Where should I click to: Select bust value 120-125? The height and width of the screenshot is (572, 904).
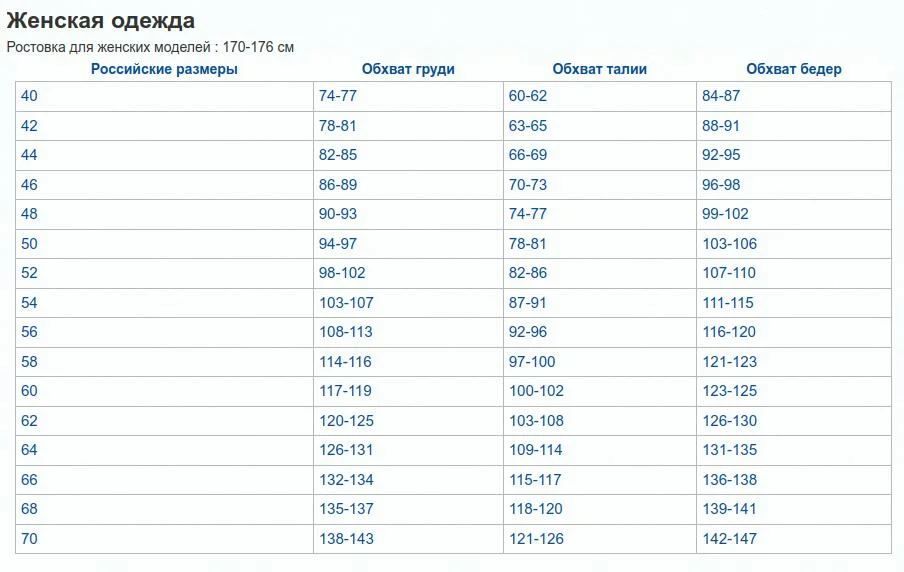click(x=346, y=420)
